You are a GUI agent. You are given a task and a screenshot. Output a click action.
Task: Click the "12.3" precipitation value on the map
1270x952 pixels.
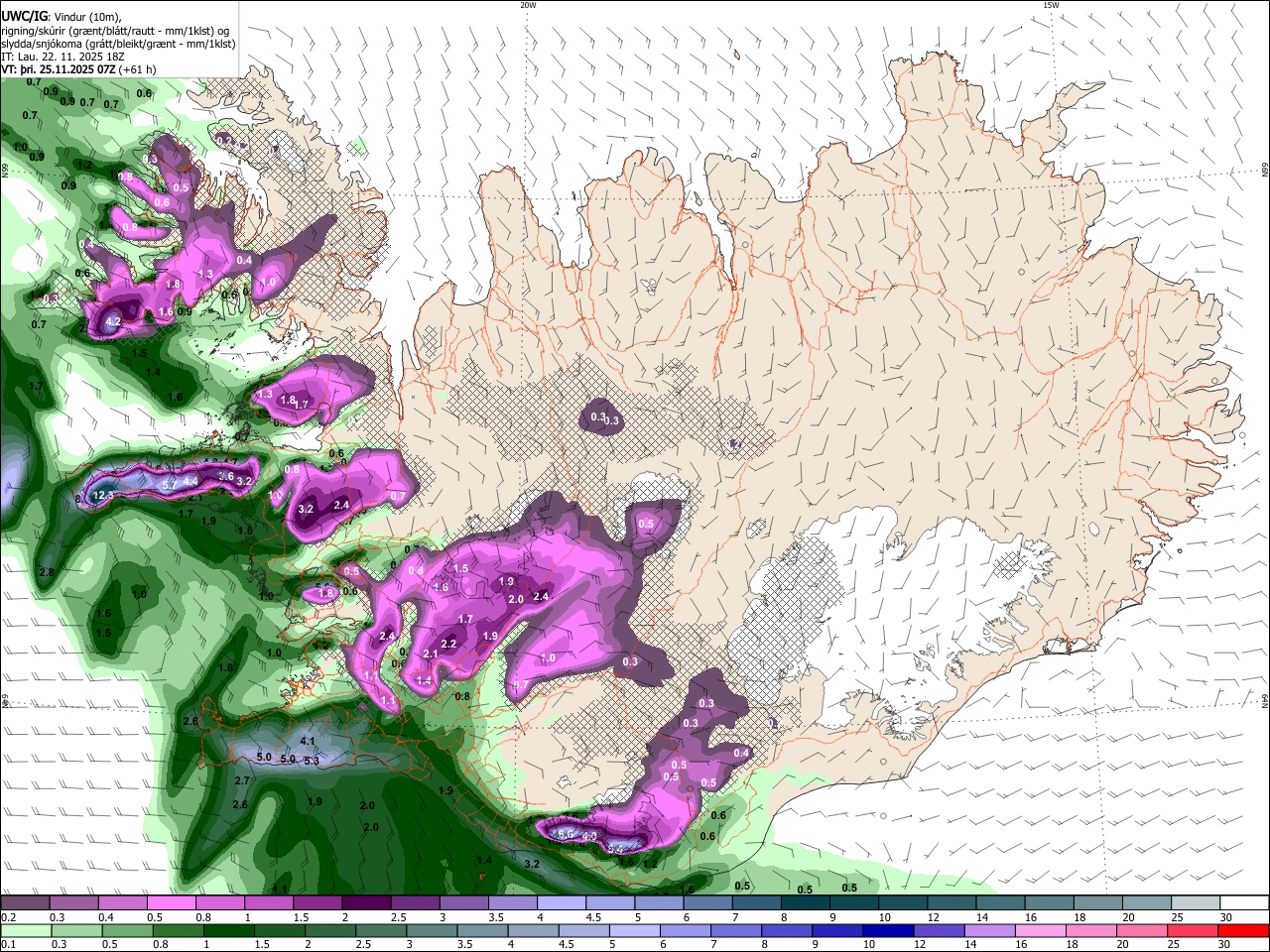pyautogui.click(x=103, y=495)
